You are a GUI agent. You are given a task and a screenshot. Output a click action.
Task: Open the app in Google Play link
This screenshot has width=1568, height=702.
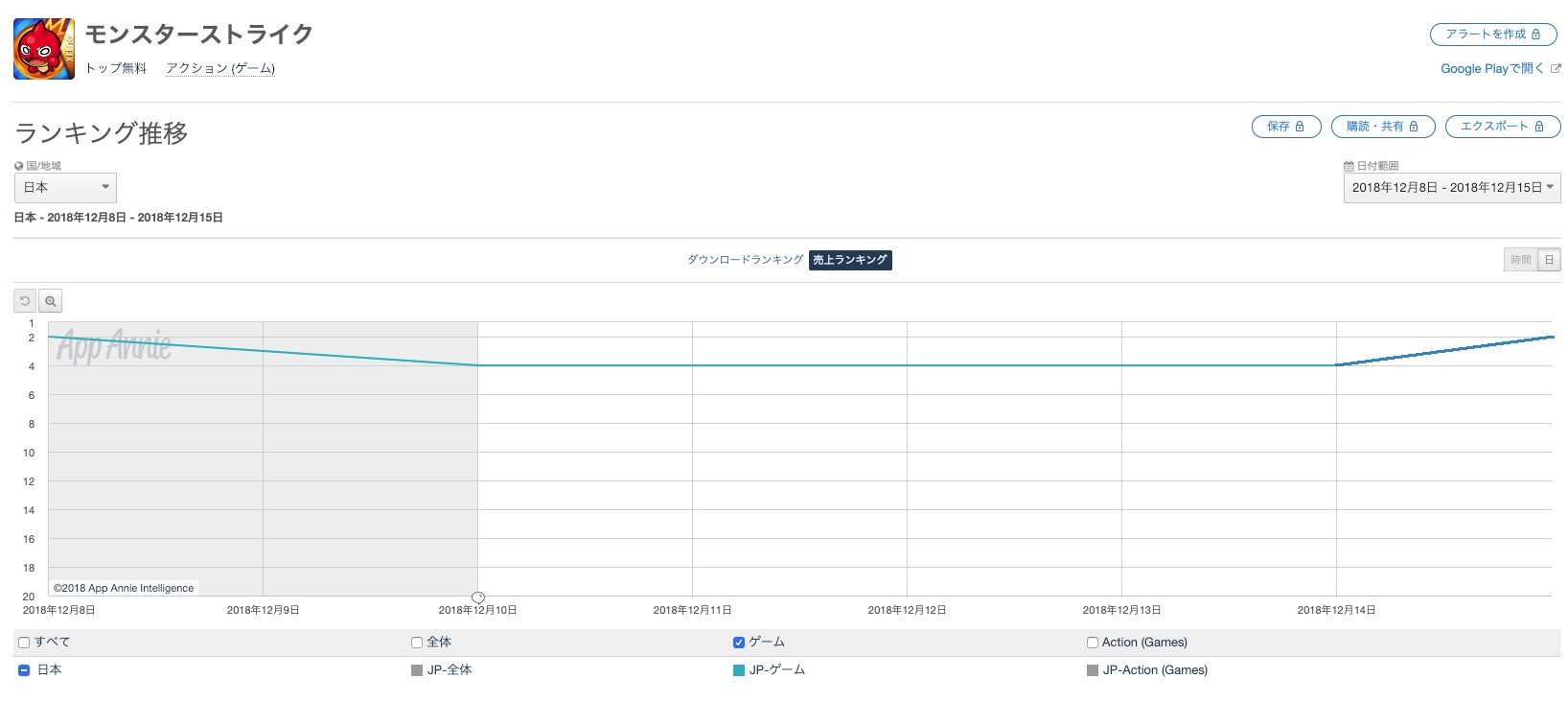[1492, 68]
